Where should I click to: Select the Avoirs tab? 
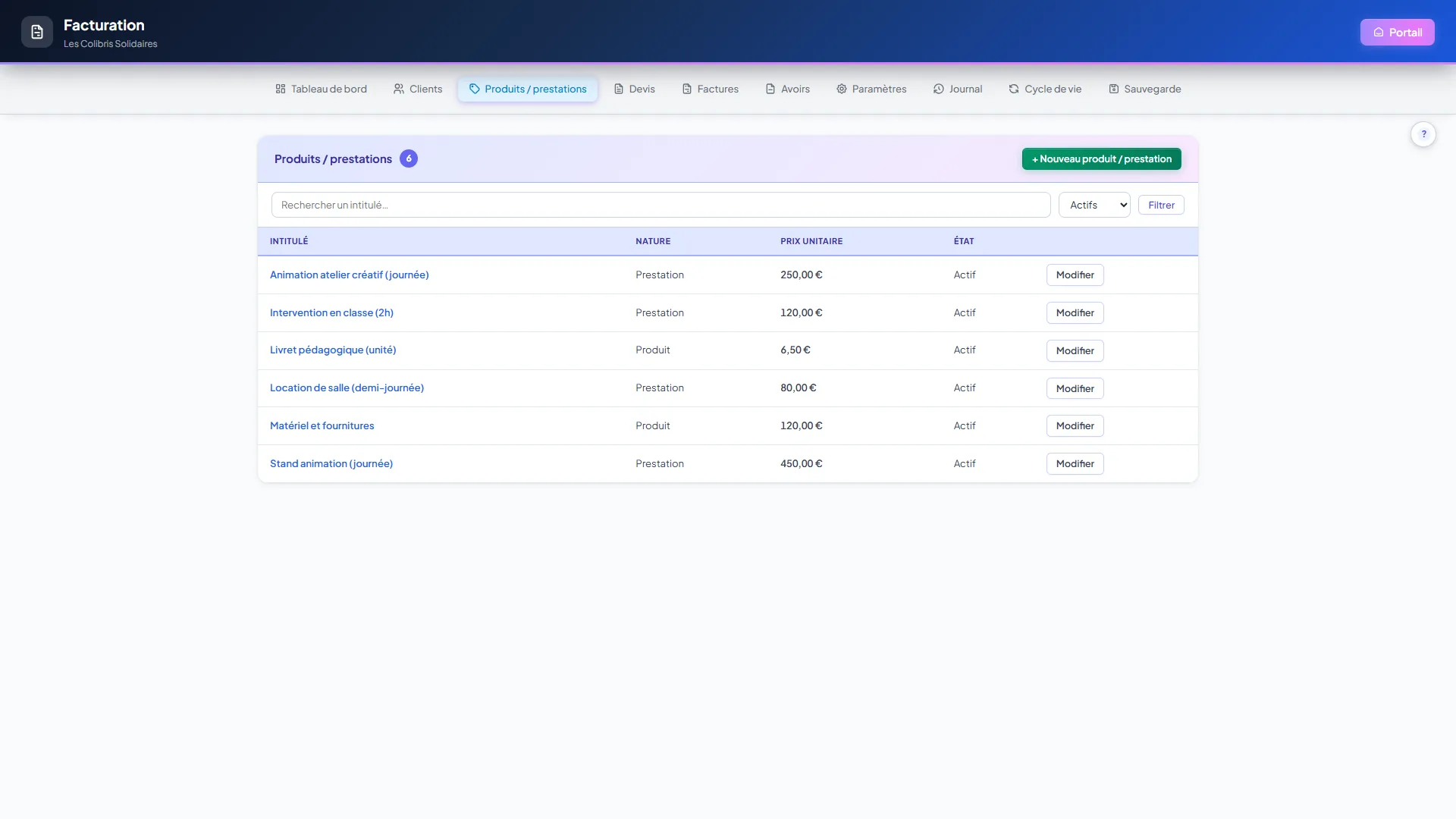788,89
